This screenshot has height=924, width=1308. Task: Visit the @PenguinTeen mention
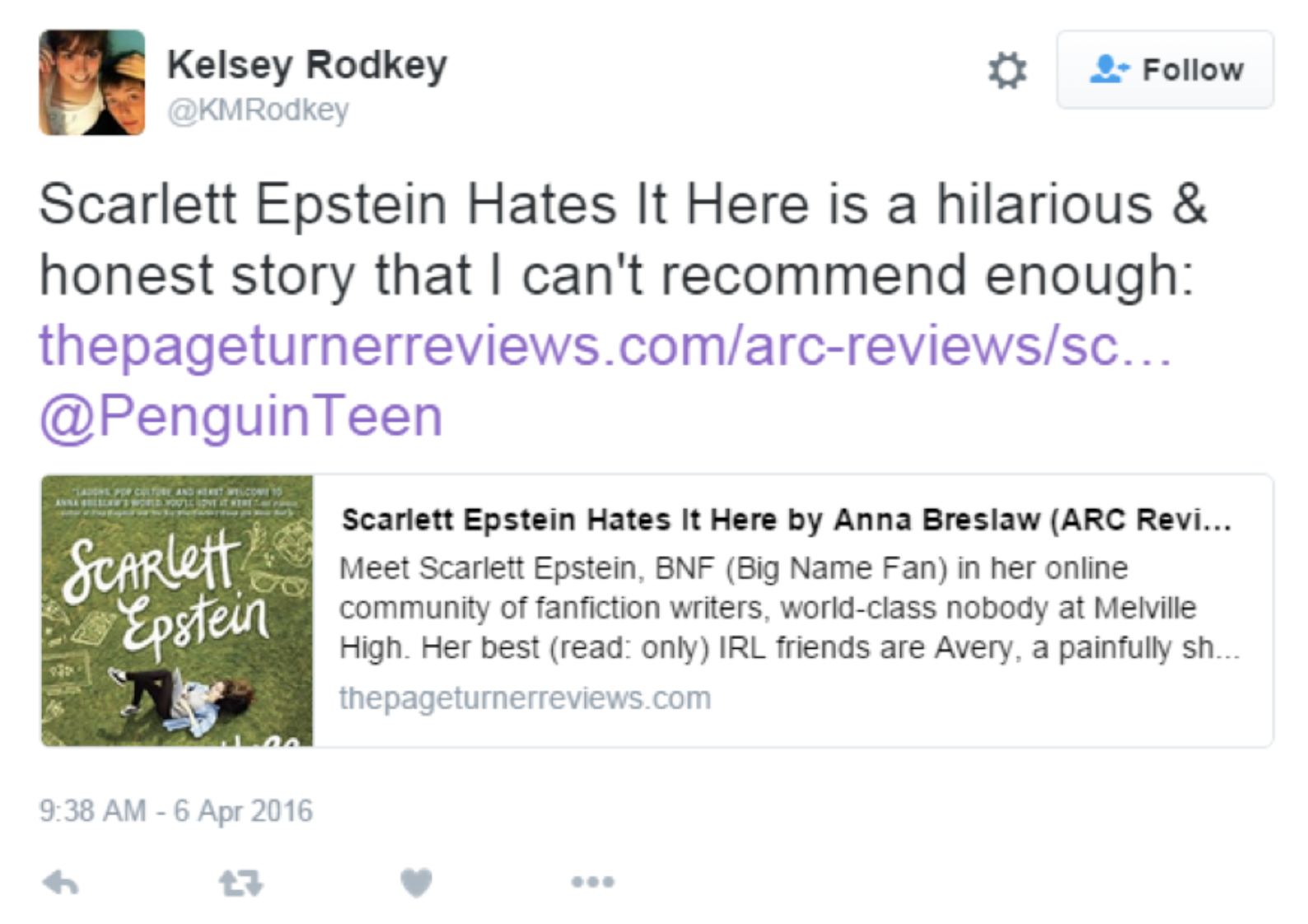241,416
